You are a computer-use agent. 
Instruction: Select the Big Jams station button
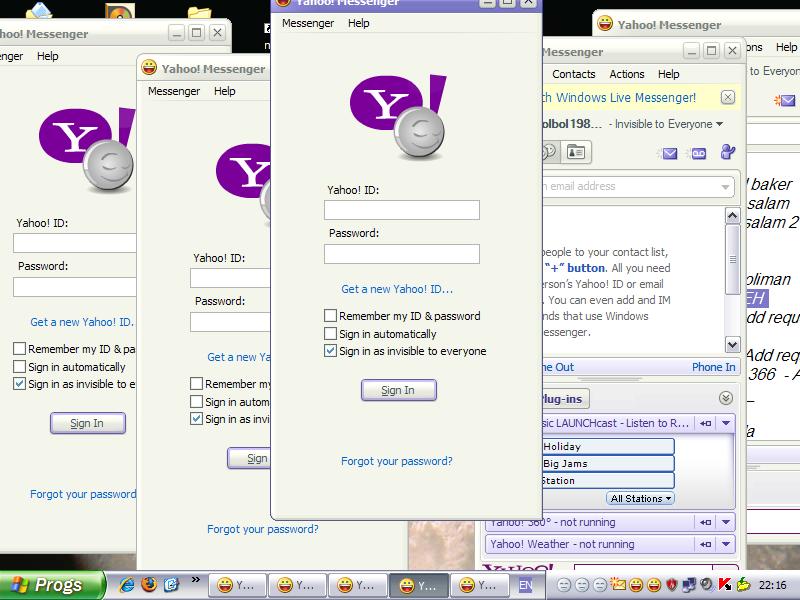607,464
